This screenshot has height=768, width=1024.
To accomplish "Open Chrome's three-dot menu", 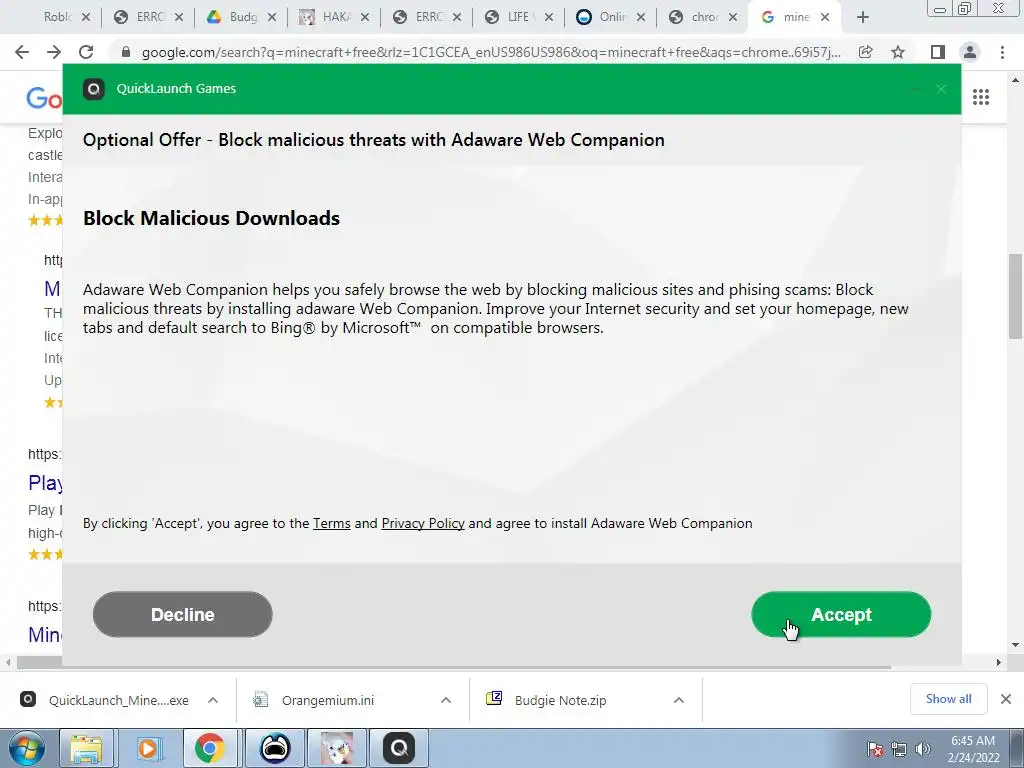I will click(x=1002, y=52).
